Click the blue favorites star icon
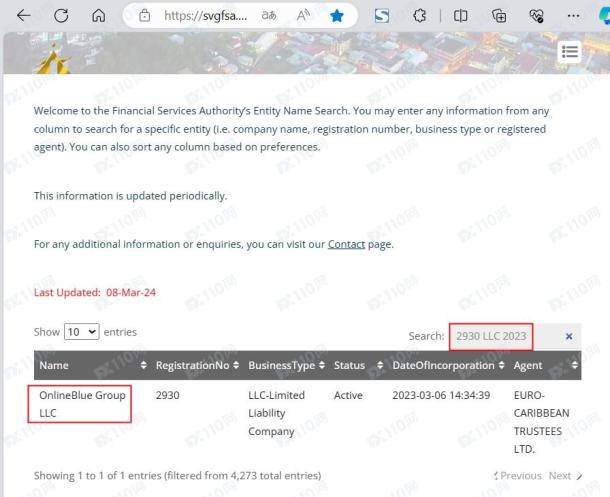 point(337,16)
